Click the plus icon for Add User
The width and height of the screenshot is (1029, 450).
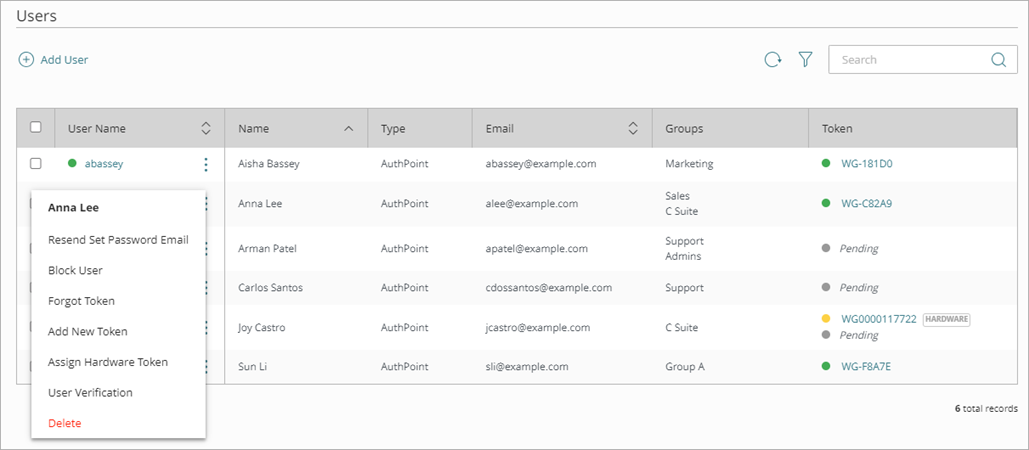(x=26, y=60)
